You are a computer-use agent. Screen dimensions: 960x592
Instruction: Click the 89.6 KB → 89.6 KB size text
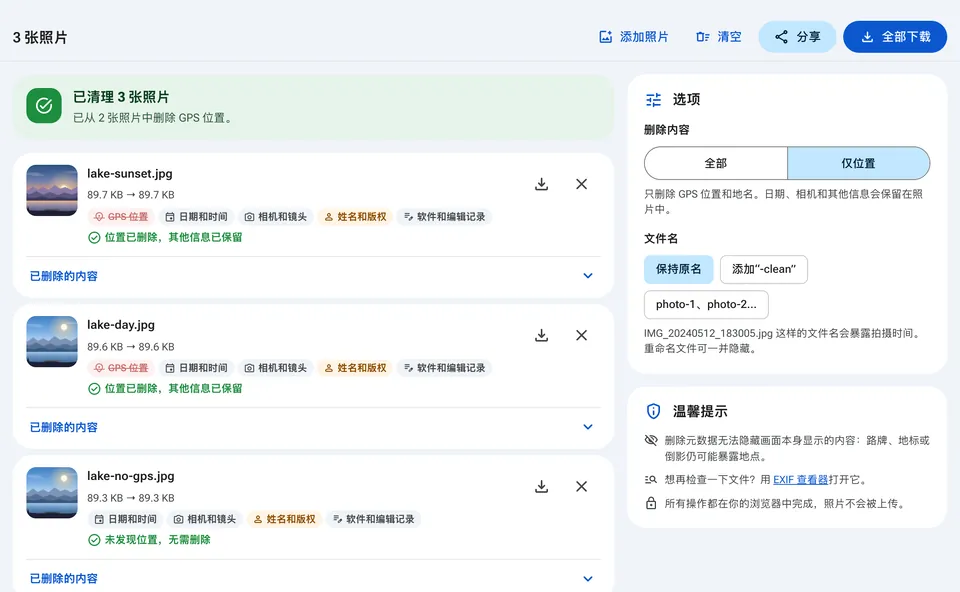pos(130,347)
